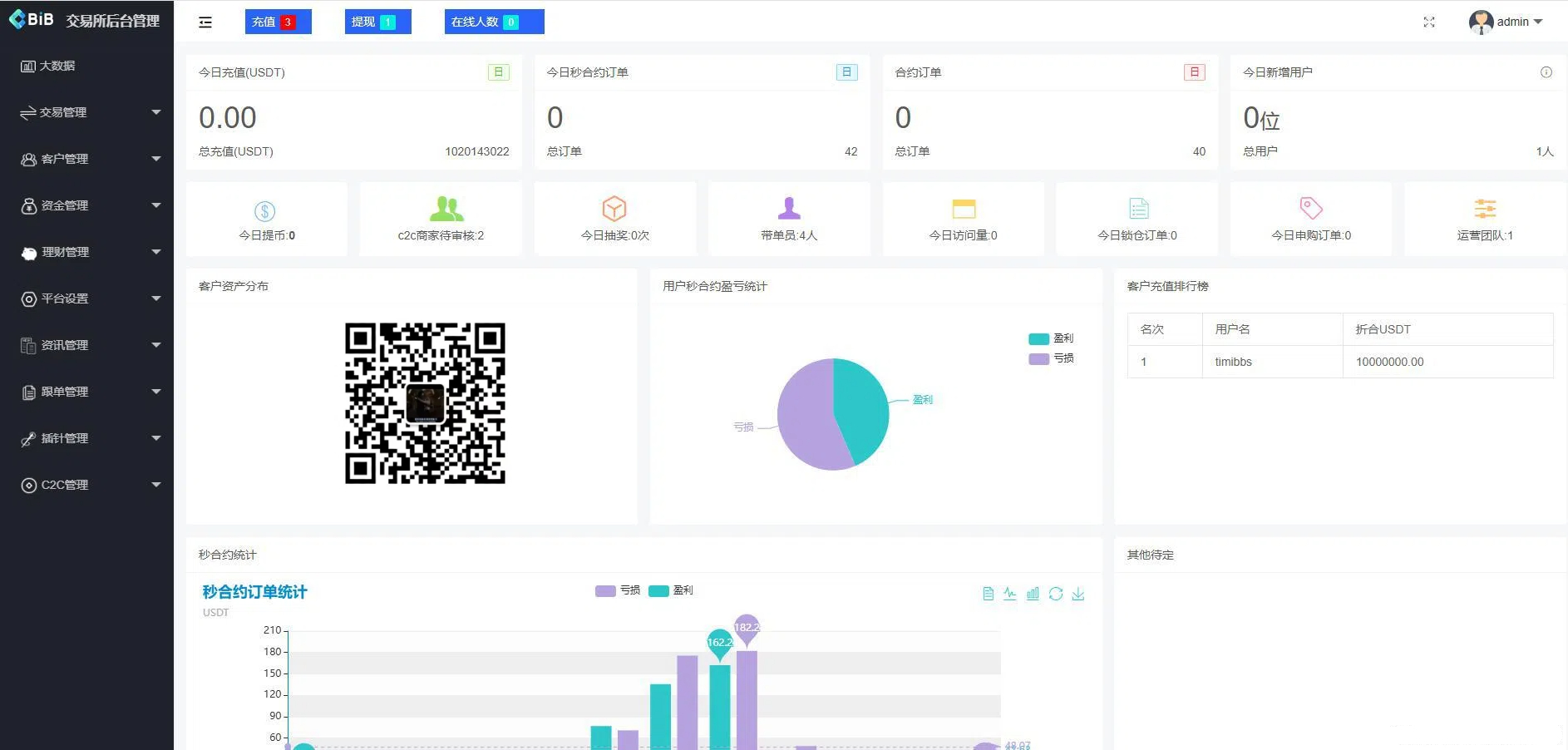Click the 插针管理 sidebar icon

[x=28, y=438]
